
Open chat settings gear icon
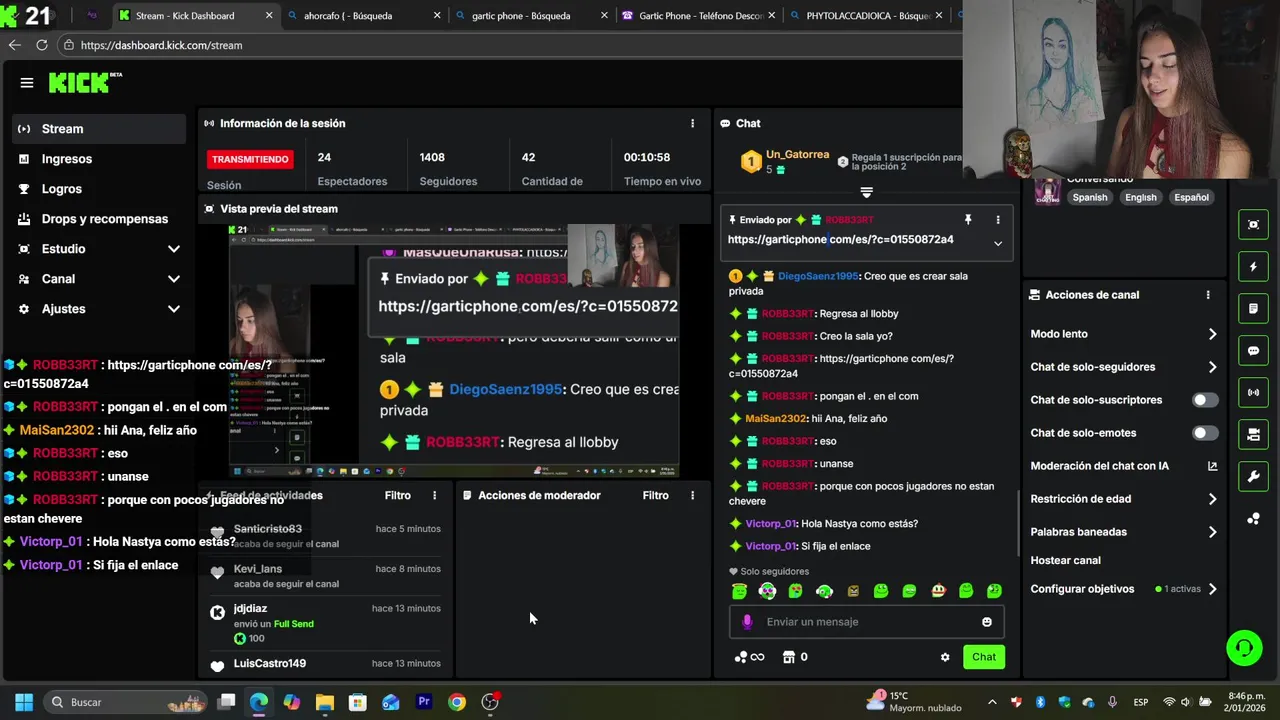click(945, 657)
